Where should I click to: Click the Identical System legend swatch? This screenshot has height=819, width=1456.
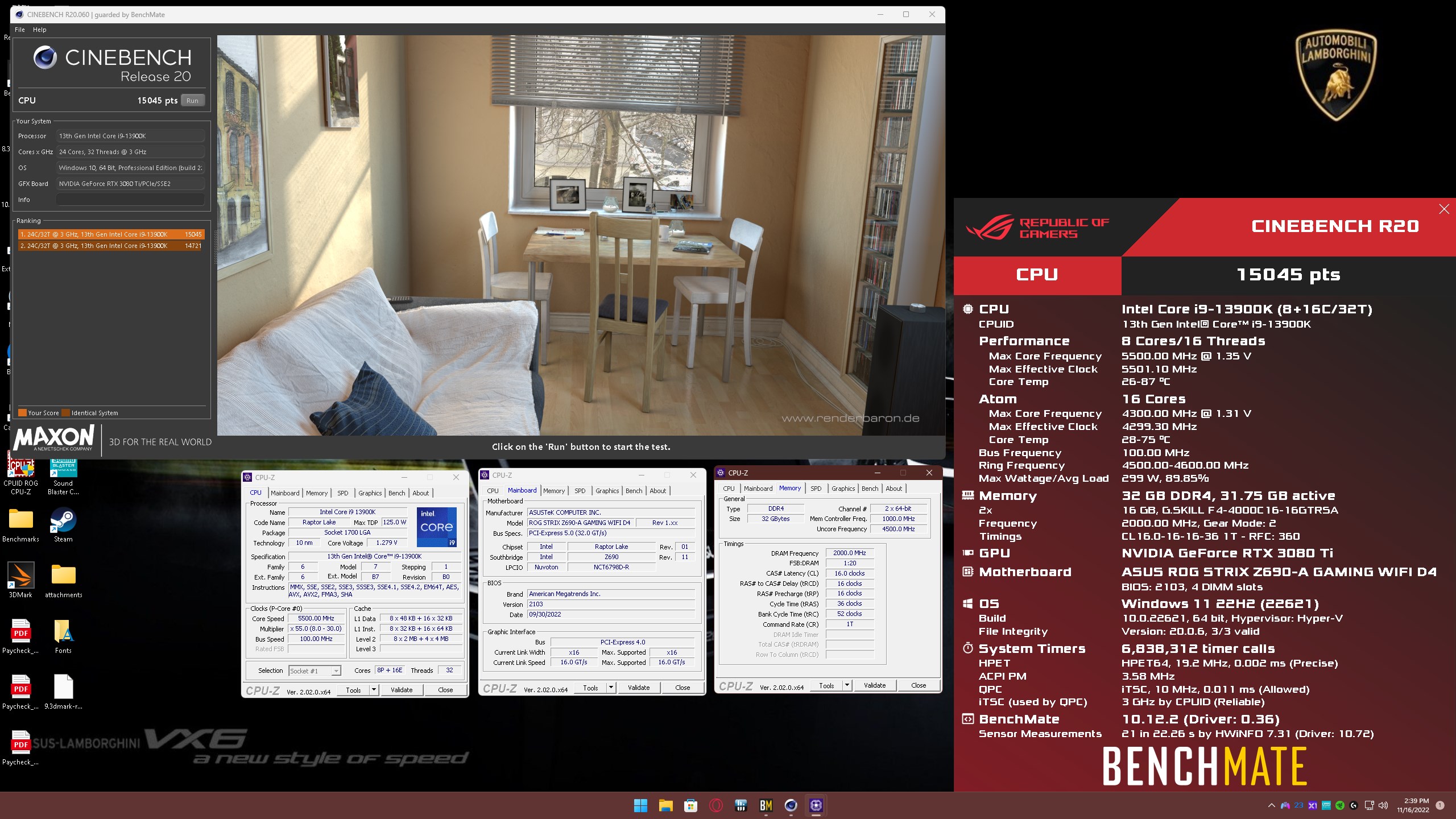[65, 413]
